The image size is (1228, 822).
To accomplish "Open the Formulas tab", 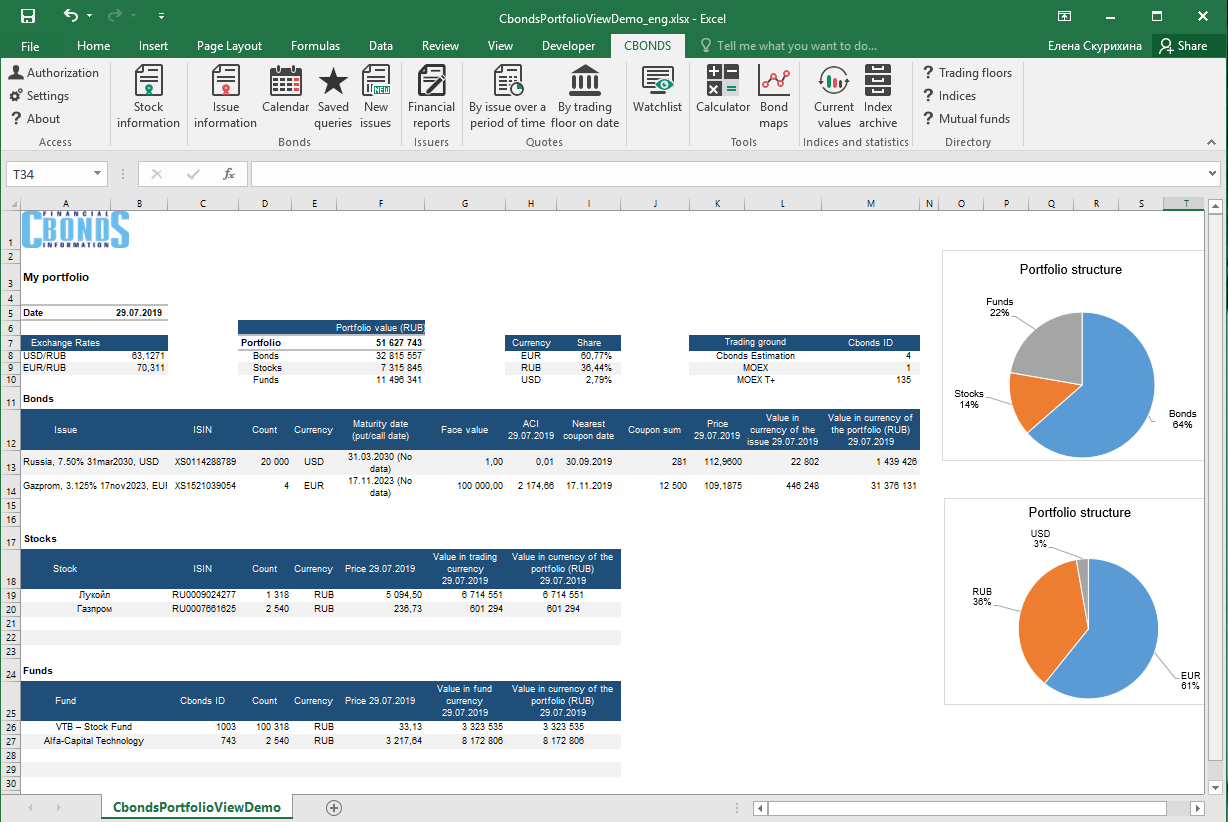I will (x=315, y=46).
